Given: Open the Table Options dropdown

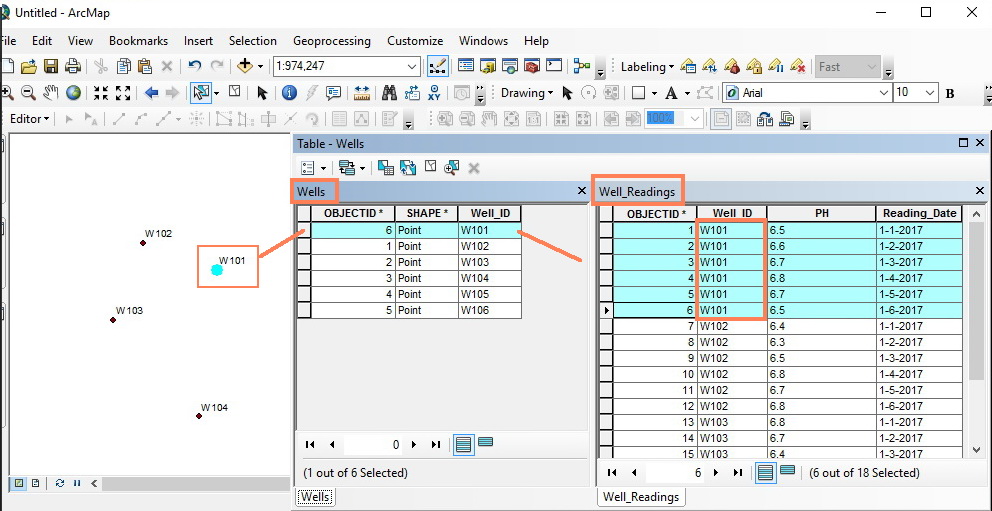Looking at the screenshot, I should pos(313,168).
